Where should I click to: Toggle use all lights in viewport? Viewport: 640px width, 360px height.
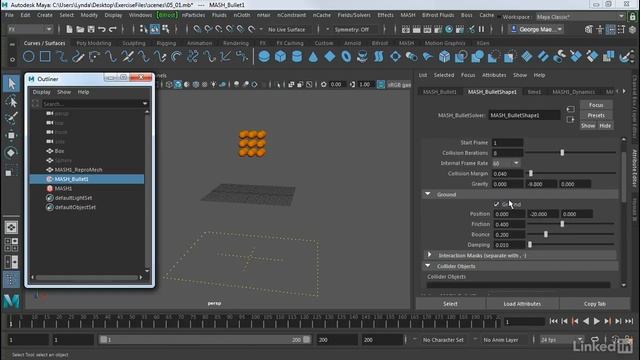213,84
